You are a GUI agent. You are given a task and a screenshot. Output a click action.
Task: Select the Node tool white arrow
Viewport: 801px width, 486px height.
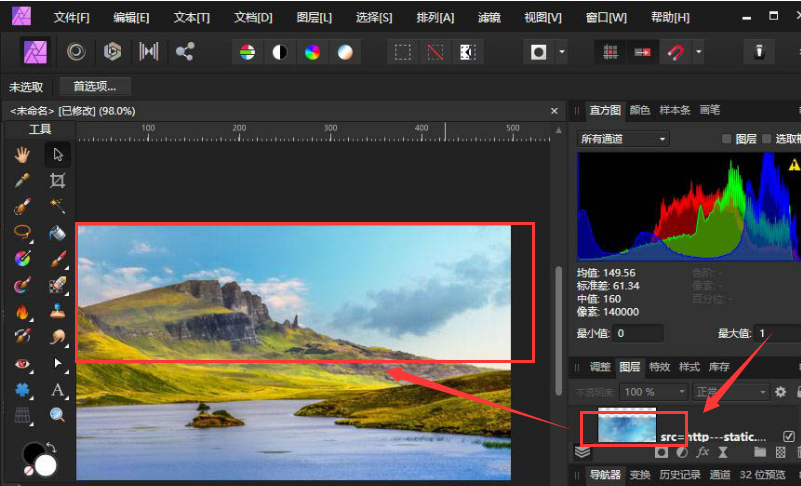pos(58,363)
